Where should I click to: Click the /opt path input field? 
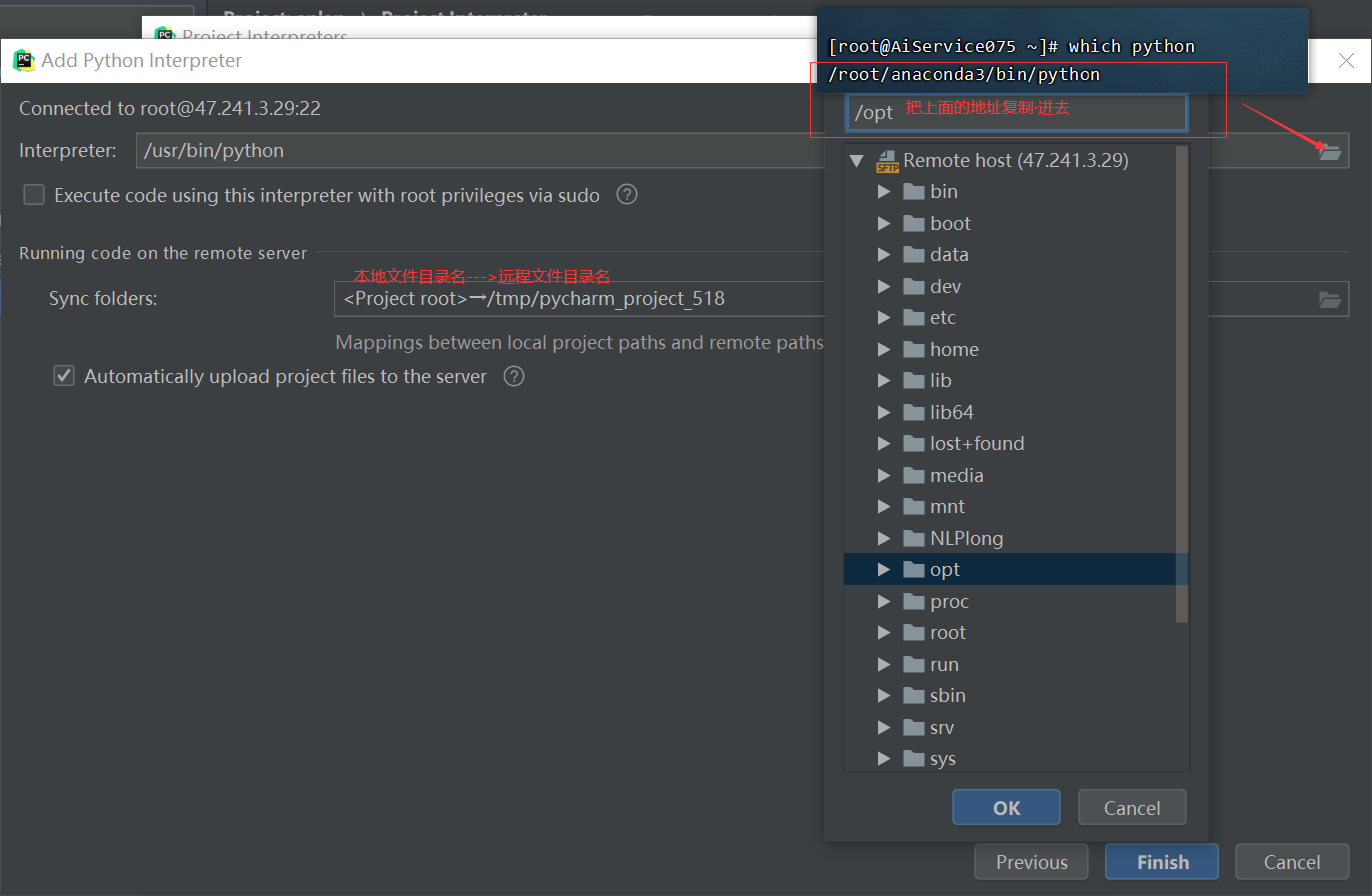tap(1016, 112)
